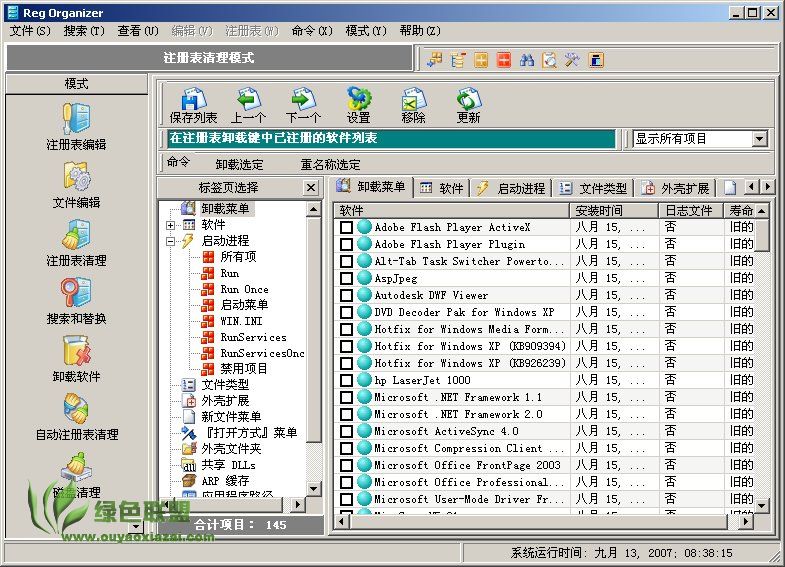Close the 标签页选择 panel

pos(311,188)
